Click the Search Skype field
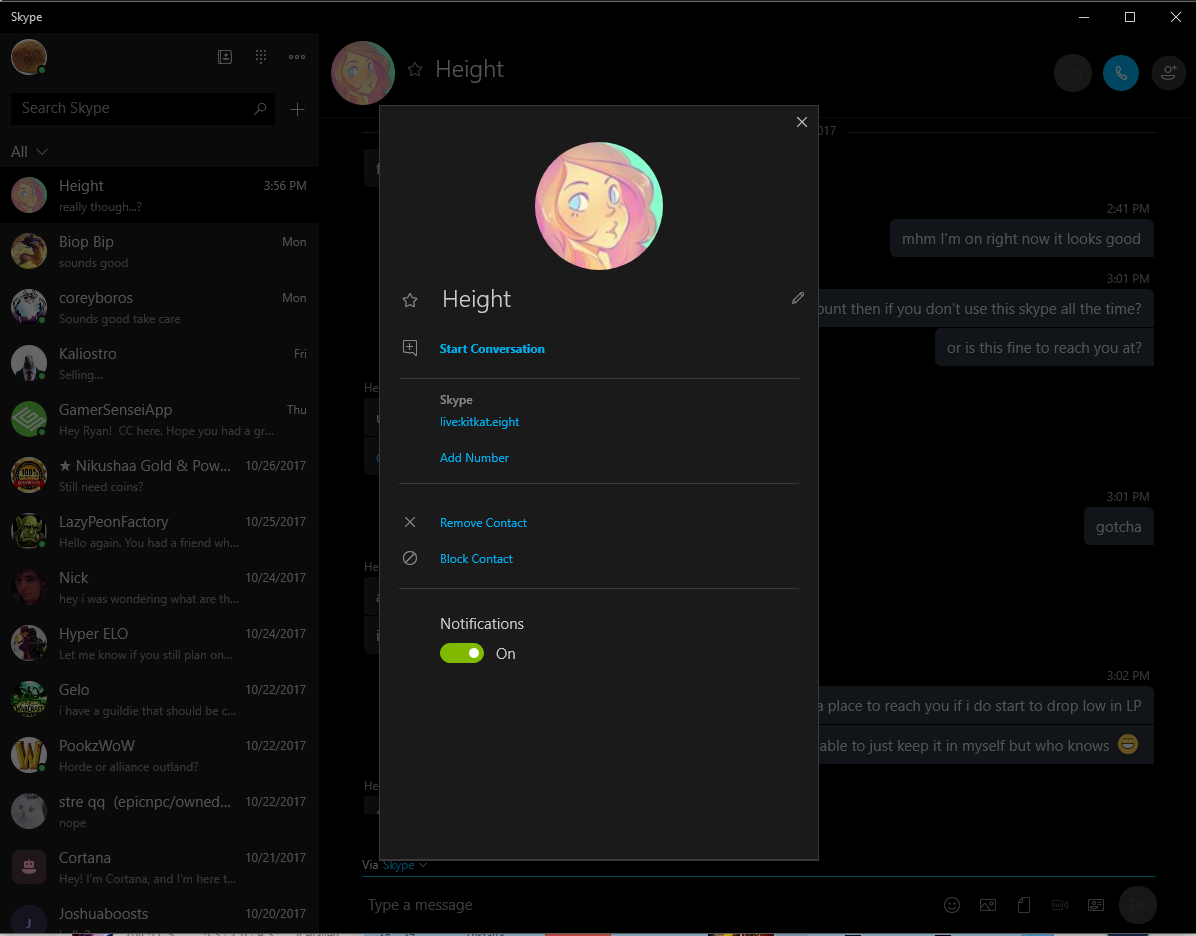 (x=143, y=108)
